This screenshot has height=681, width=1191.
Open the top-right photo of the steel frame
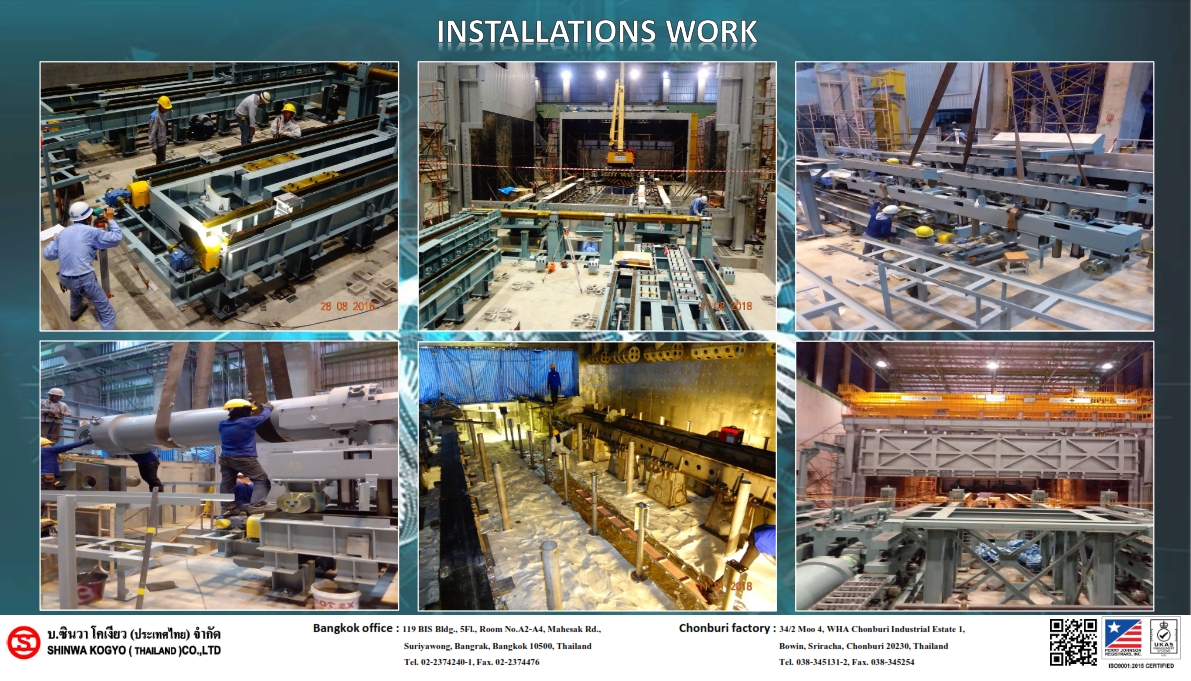click(x=974, y=196)
